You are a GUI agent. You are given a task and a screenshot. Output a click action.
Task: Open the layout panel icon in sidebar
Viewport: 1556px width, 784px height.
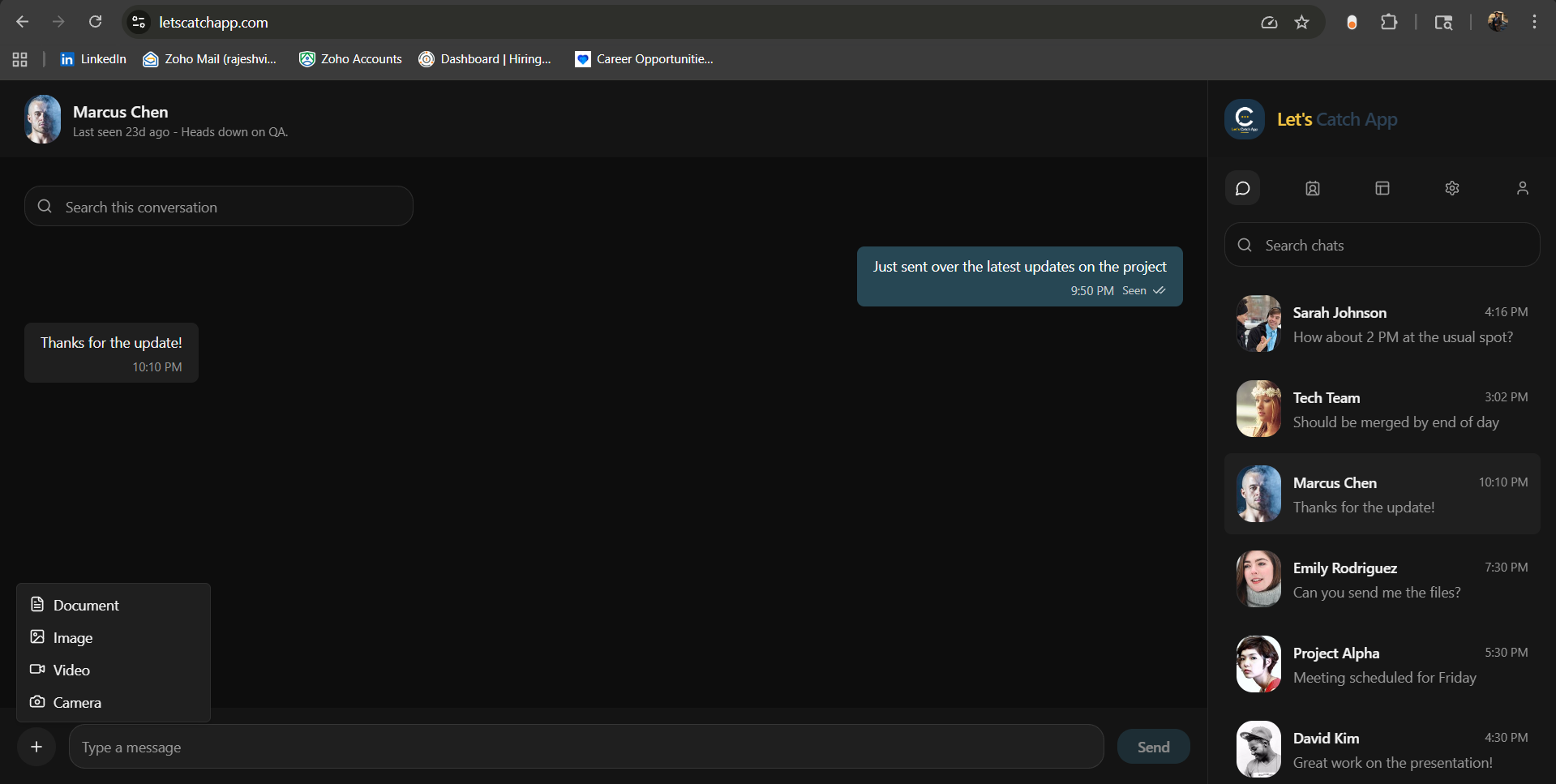point(1382,188)
